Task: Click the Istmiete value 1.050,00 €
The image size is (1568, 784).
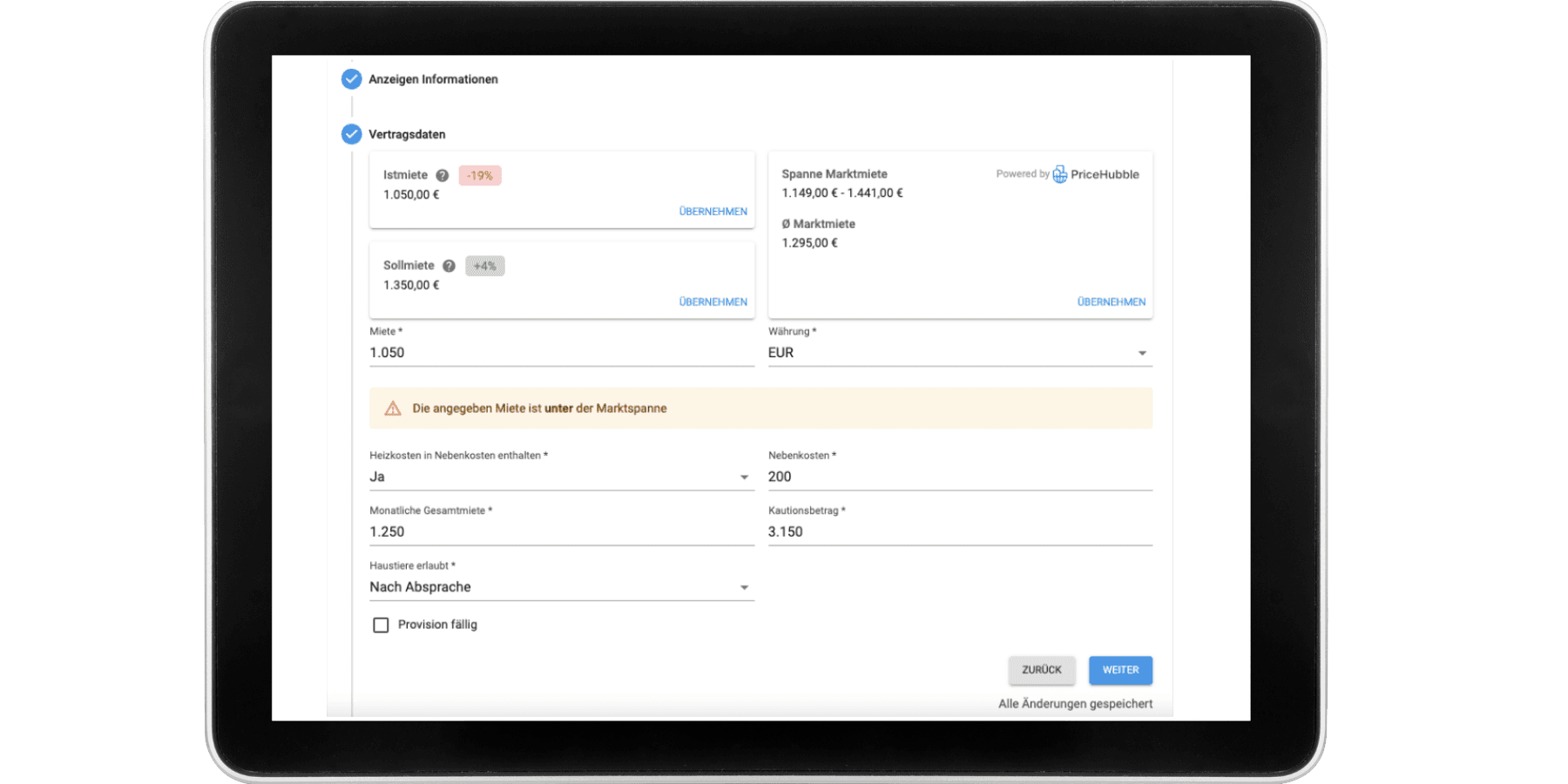Action: [411, 195]
